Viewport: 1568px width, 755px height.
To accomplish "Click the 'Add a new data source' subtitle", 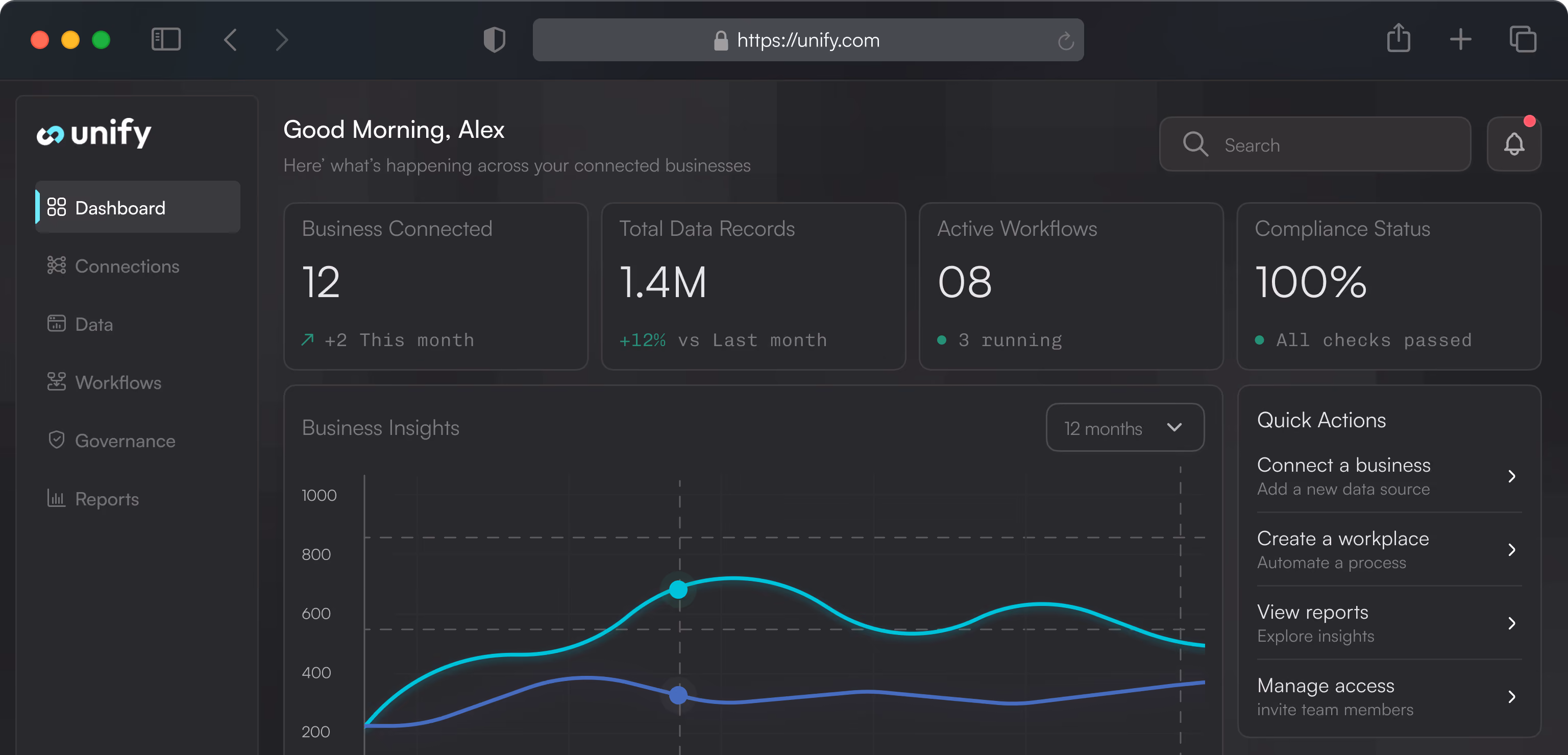I will click(1343, 489).
